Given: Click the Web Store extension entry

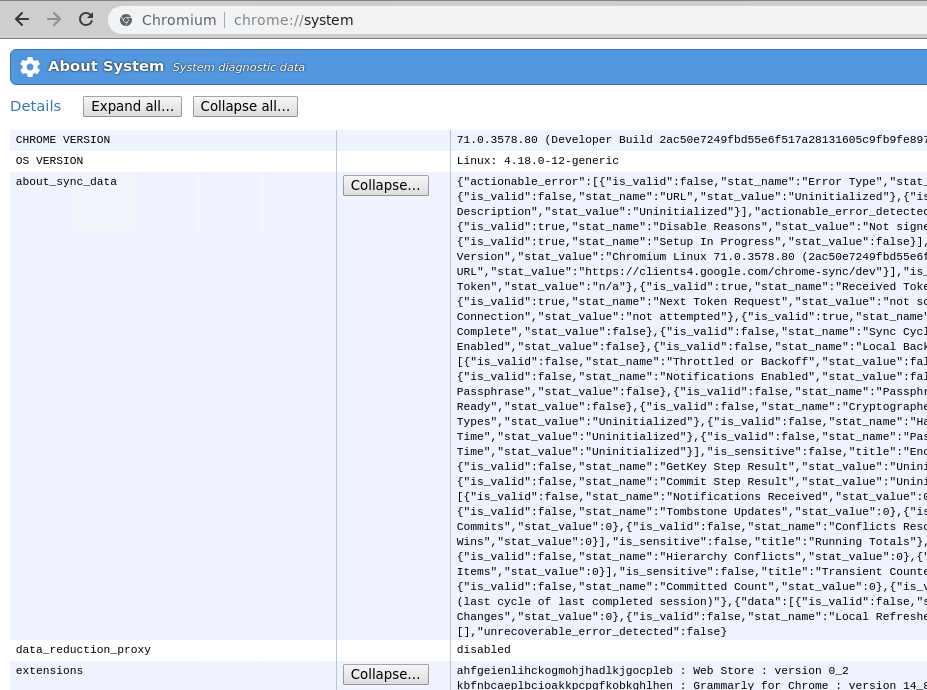Looking at the screenshot, I should (x=653, y=670).
